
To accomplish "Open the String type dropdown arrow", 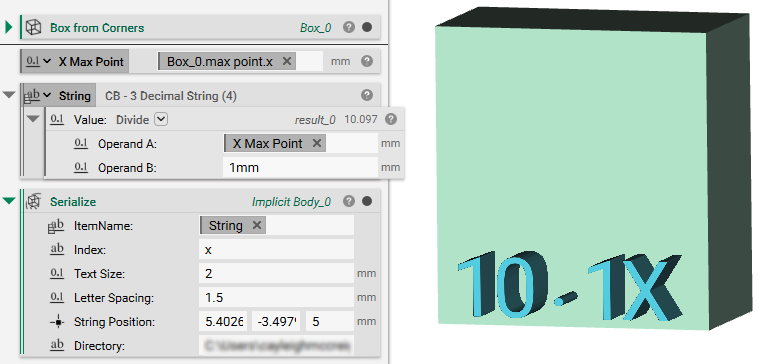I will click(47, 96).
